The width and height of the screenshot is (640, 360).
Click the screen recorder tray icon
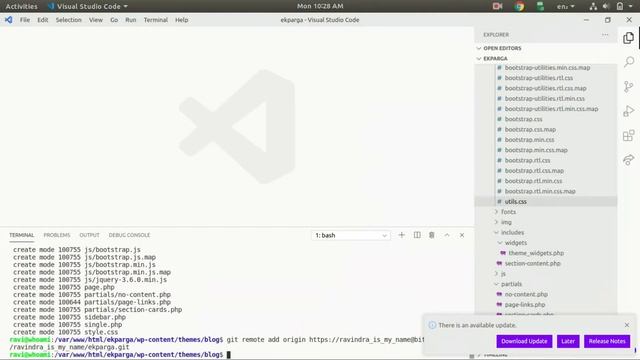498,6
